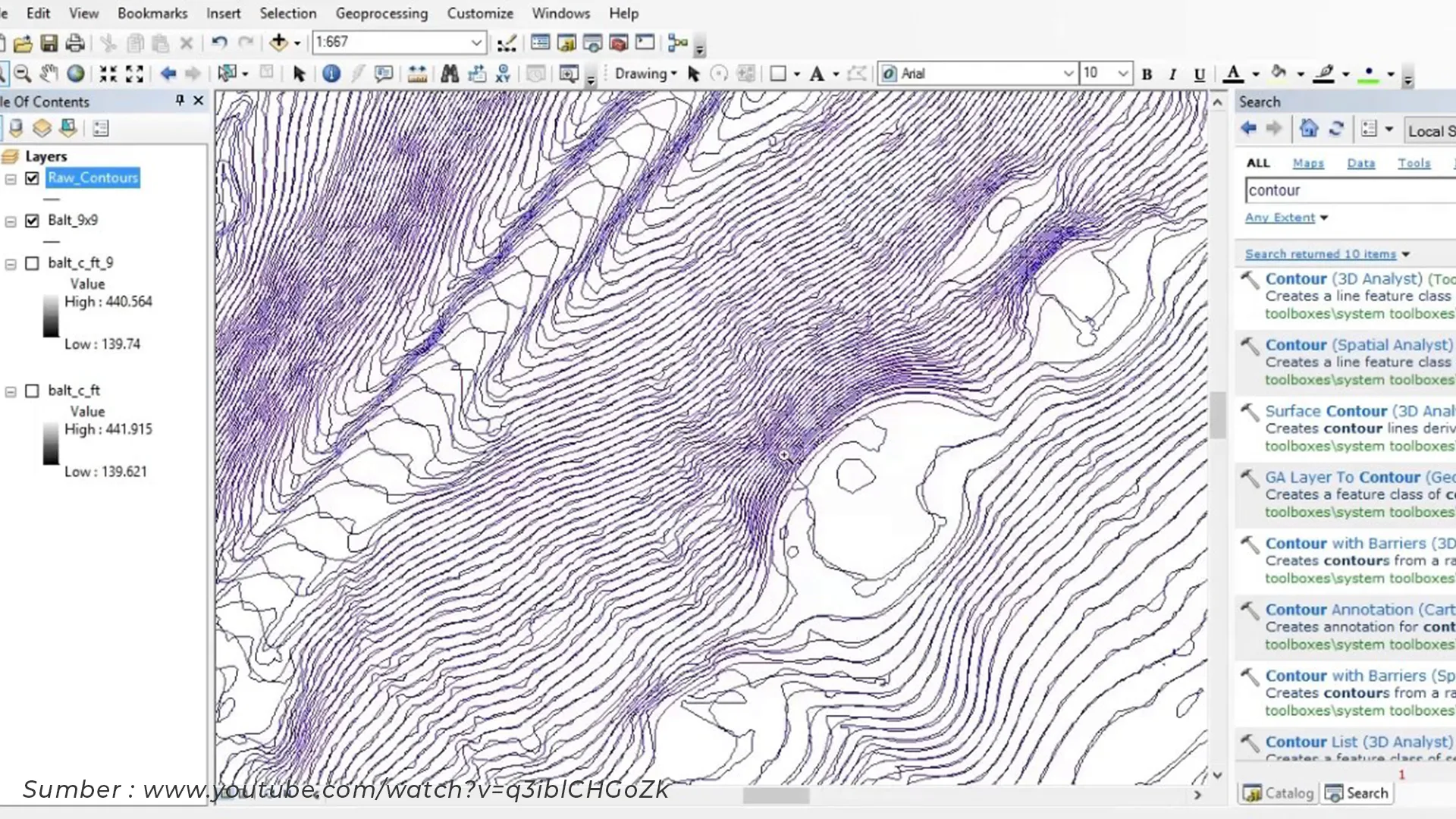Go to Search home
Screen dimensions: 1456x819
point(1308,129)
